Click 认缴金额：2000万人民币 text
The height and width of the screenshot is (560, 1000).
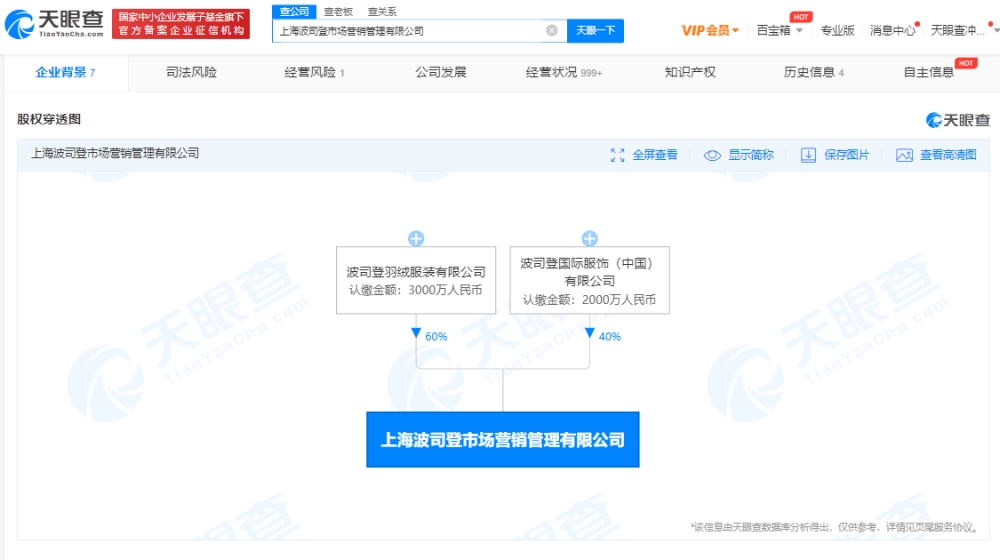point(589,300)
